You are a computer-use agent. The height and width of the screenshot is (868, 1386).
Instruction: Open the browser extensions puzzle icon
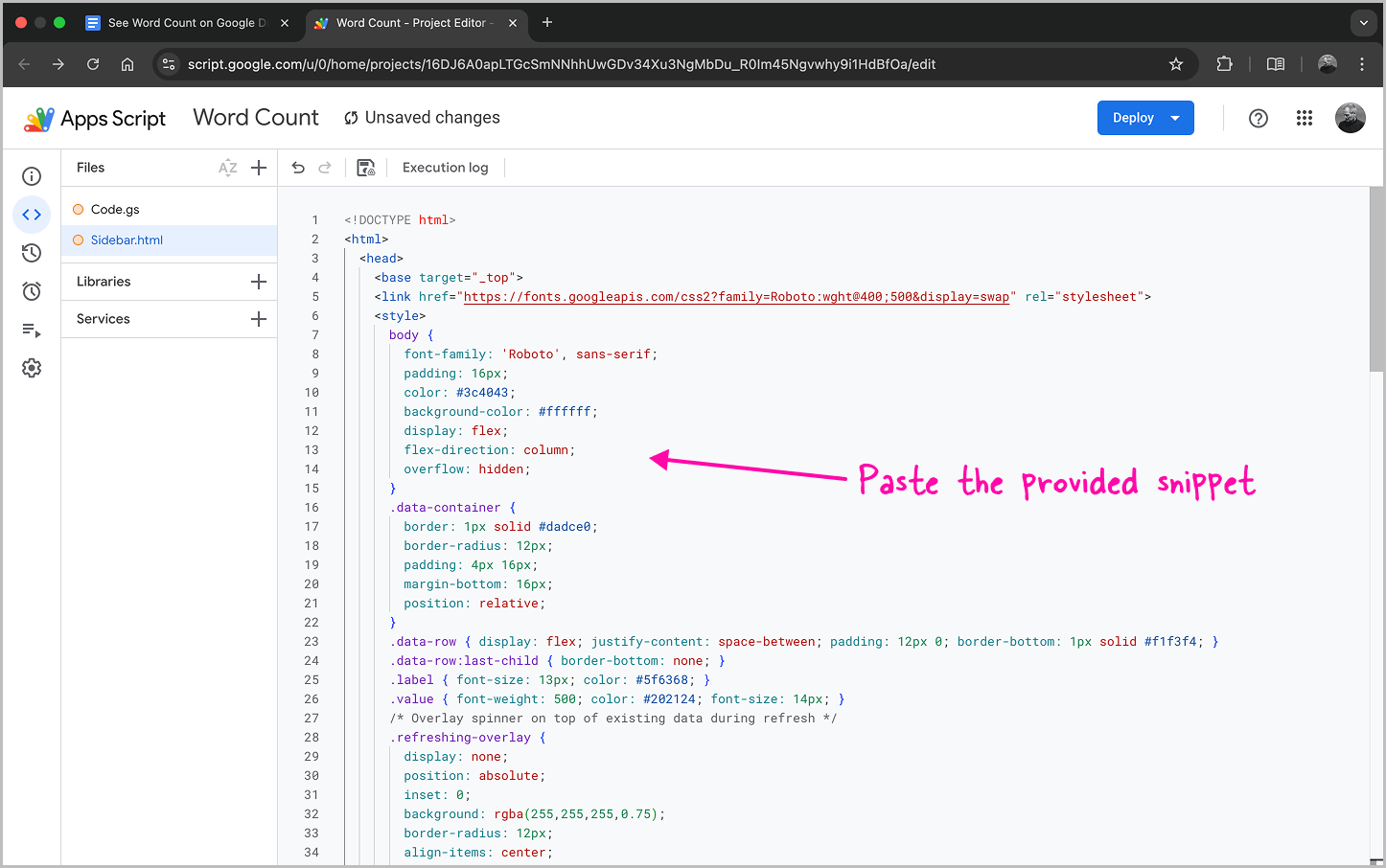(1225, 64)
